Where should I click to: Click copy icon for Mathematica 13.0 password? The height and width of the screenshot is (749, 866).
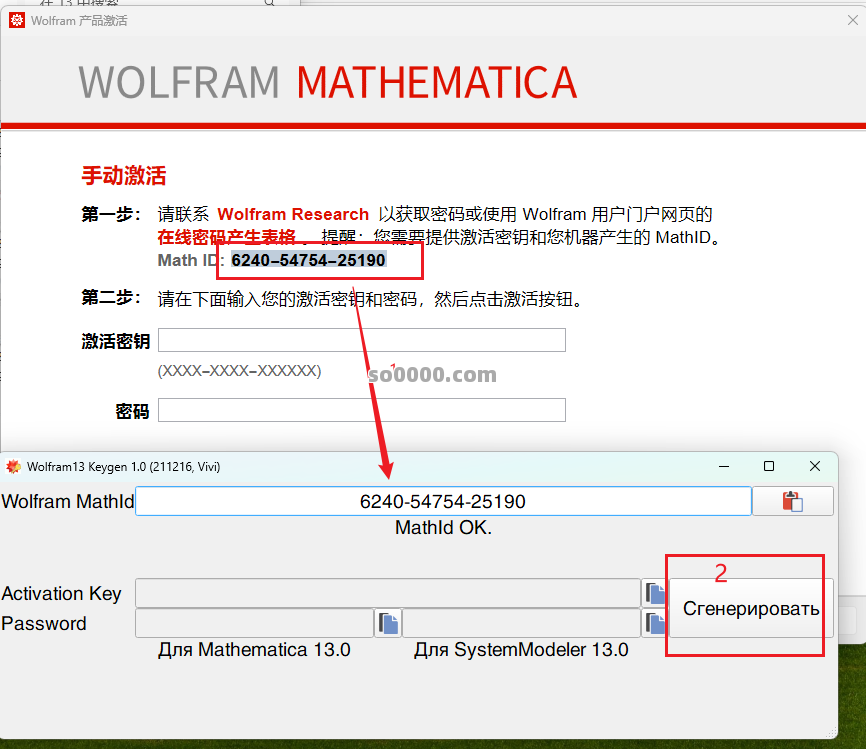tap(388, 624)
